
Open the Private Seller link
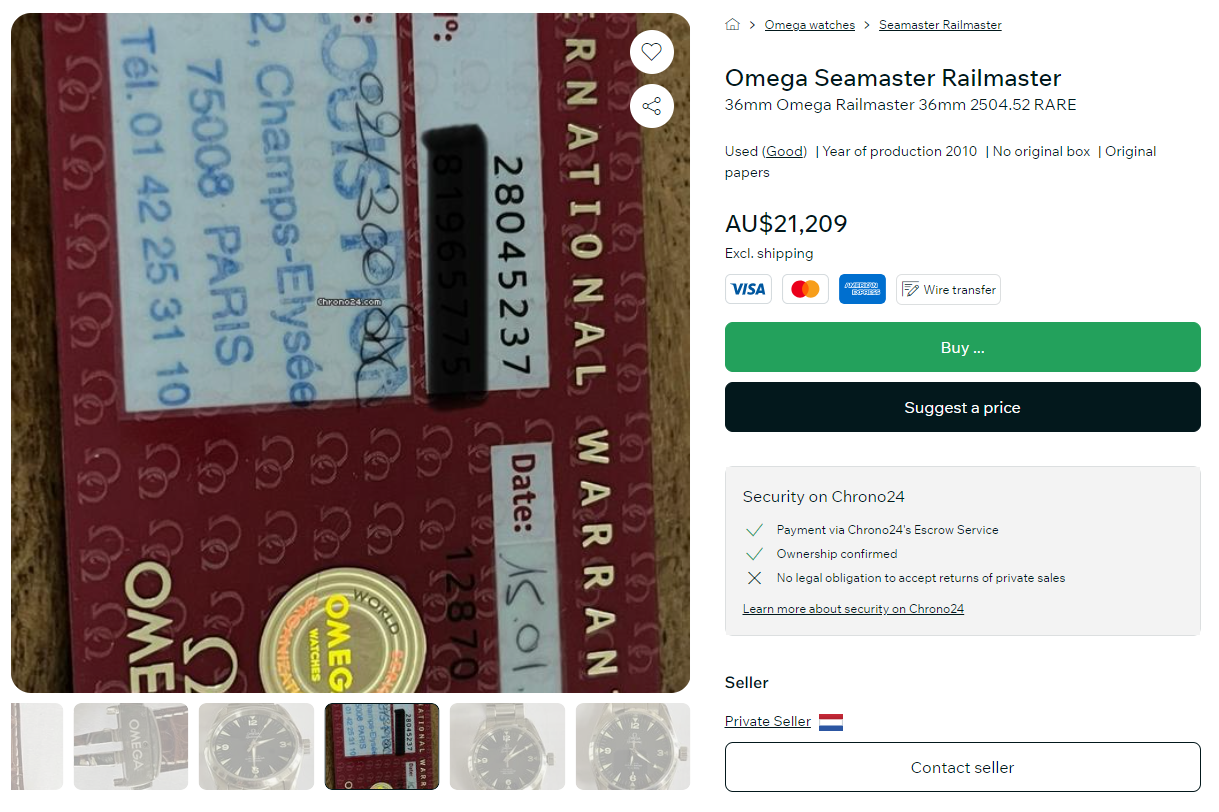coord(768,721)
